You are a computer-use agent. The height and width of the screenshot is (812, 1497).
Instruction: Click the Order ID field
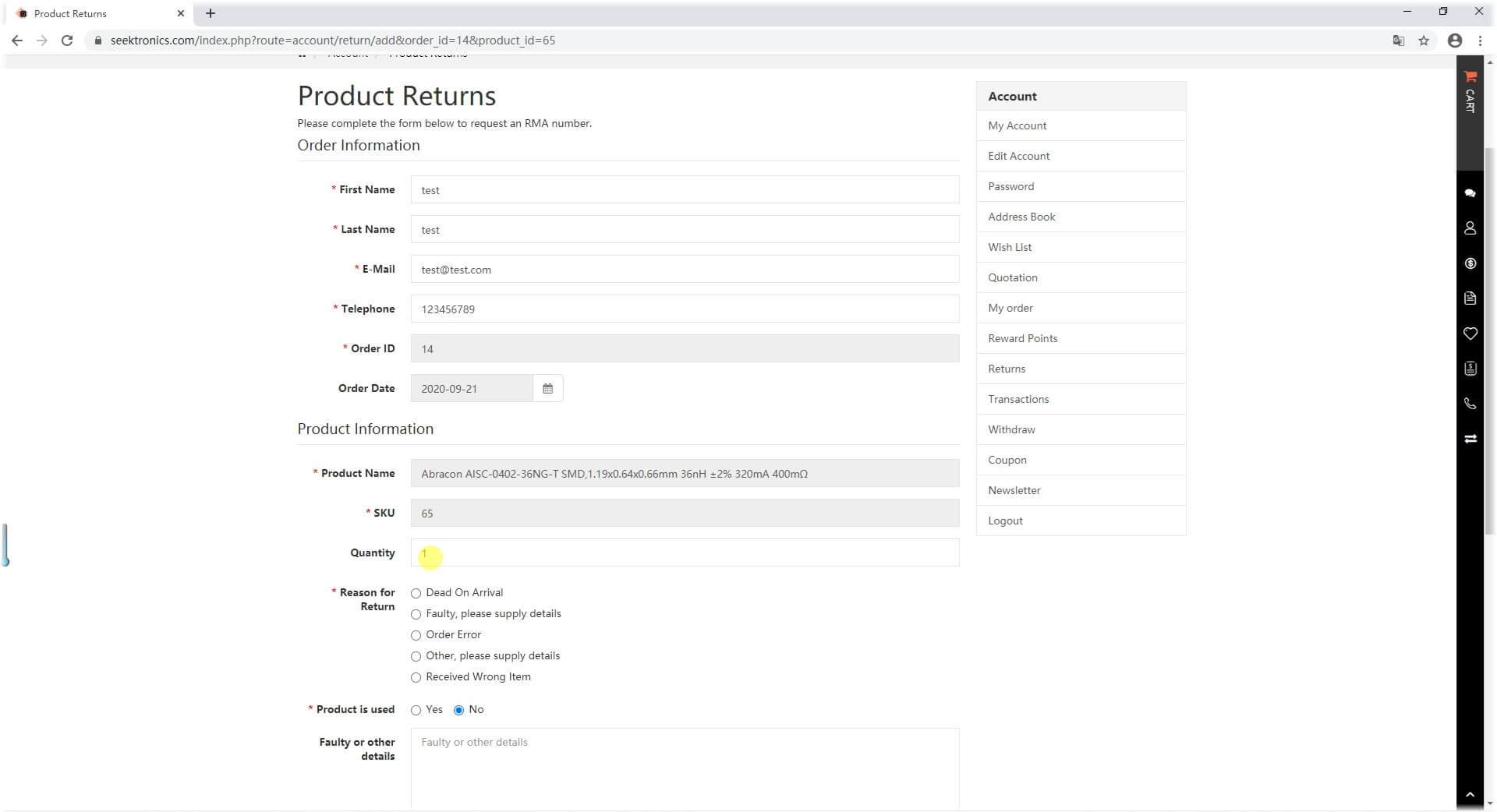685,348
